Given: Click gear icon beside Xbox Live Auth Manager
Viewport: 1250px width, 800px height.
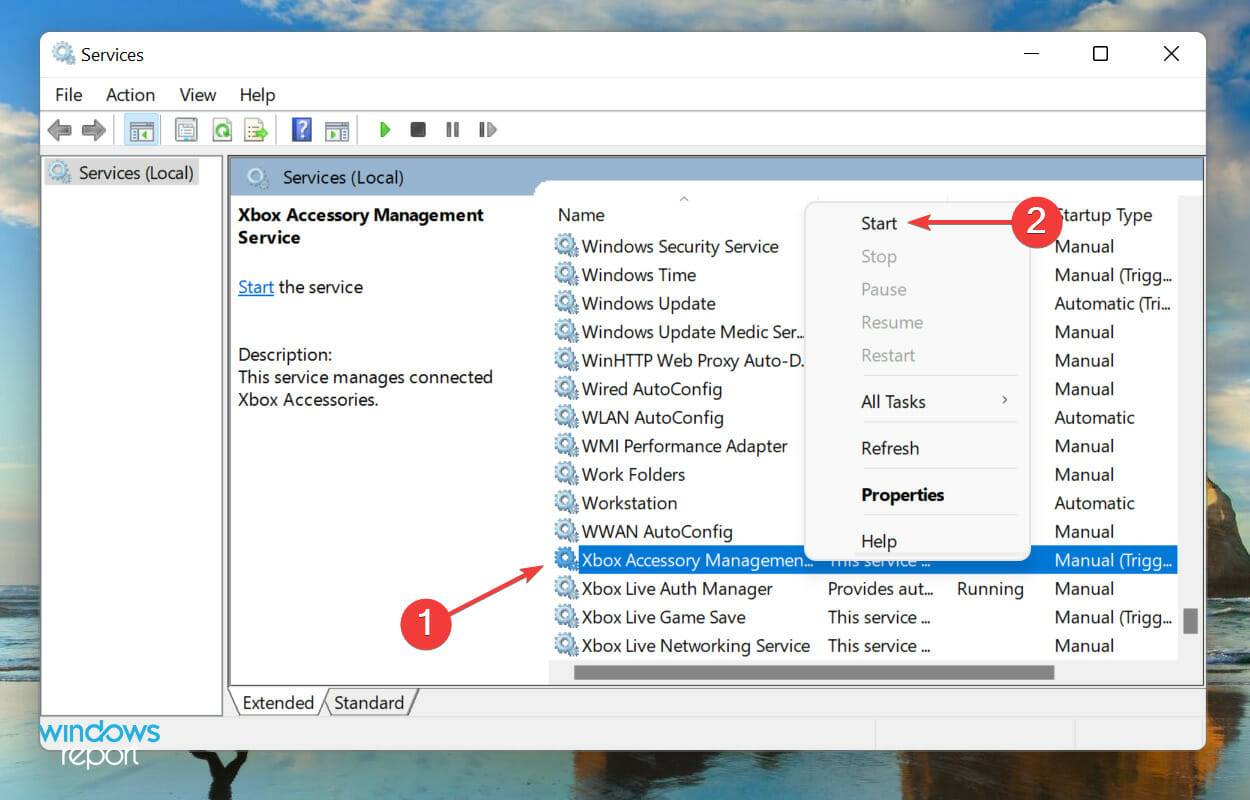Looking at the screenshot, I should point(566,588).
